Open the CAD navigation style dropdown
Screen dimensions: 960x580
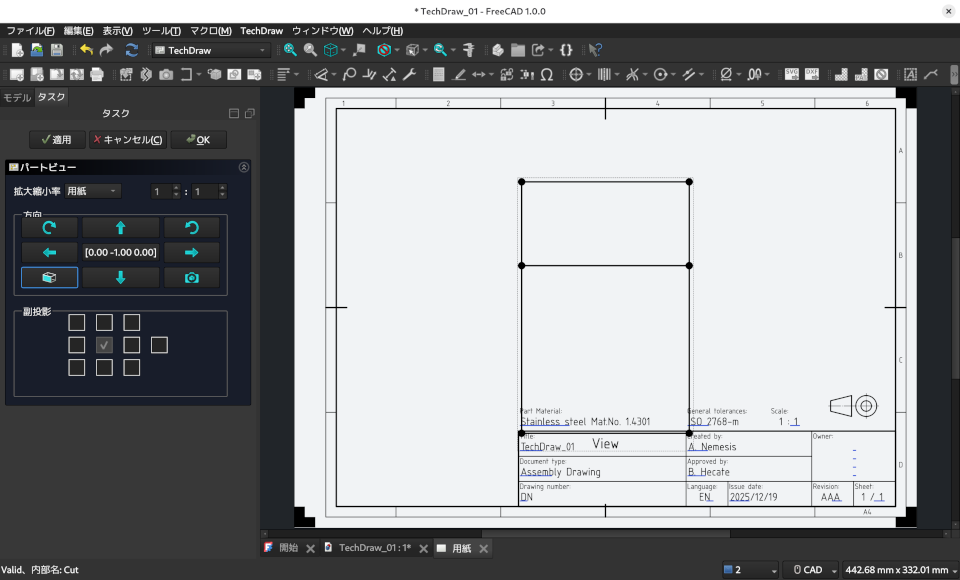pyautogui.click(x=812, y=569)
